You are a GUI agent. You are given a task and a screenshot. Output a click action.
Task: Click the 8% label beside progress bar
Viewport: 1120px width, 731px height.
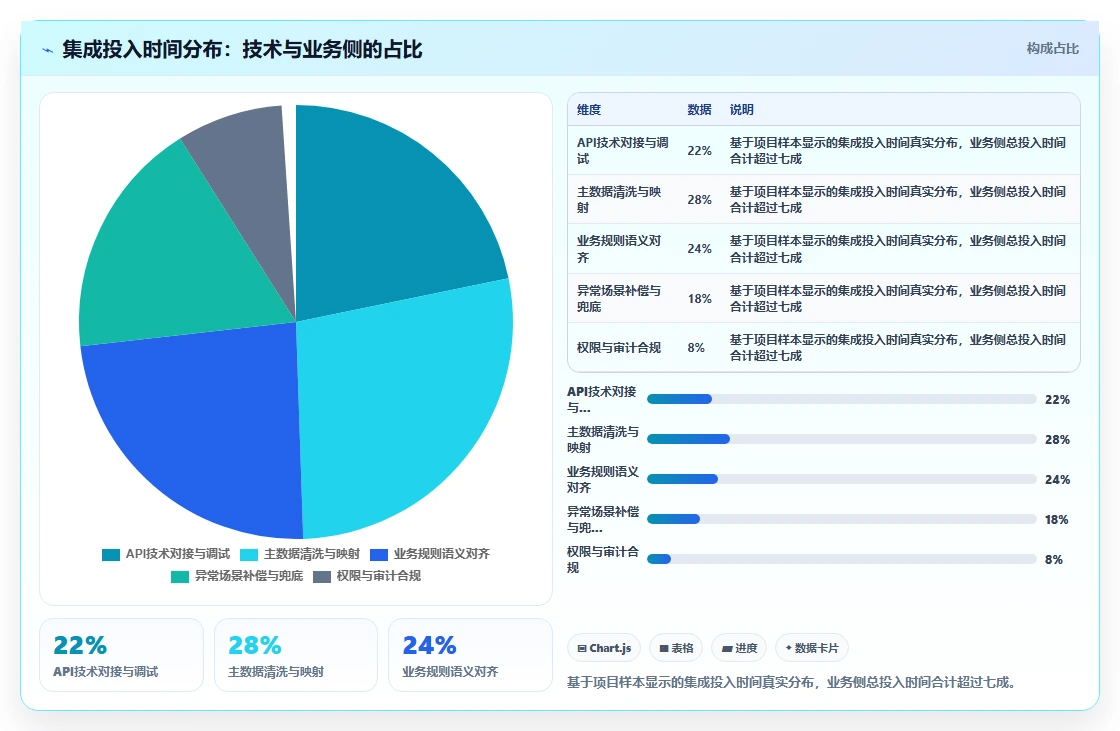coord(1054,560)
